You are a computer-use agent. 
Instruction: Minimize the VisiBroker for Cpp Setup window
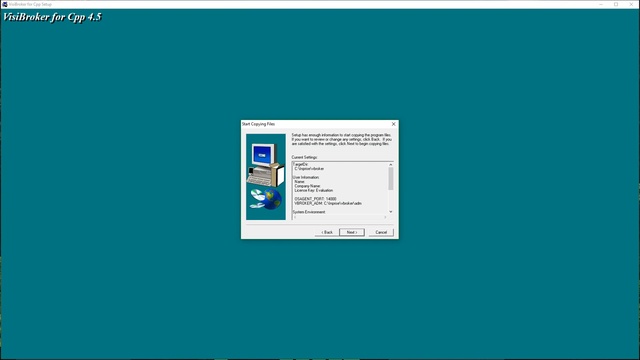click(601, 4)
